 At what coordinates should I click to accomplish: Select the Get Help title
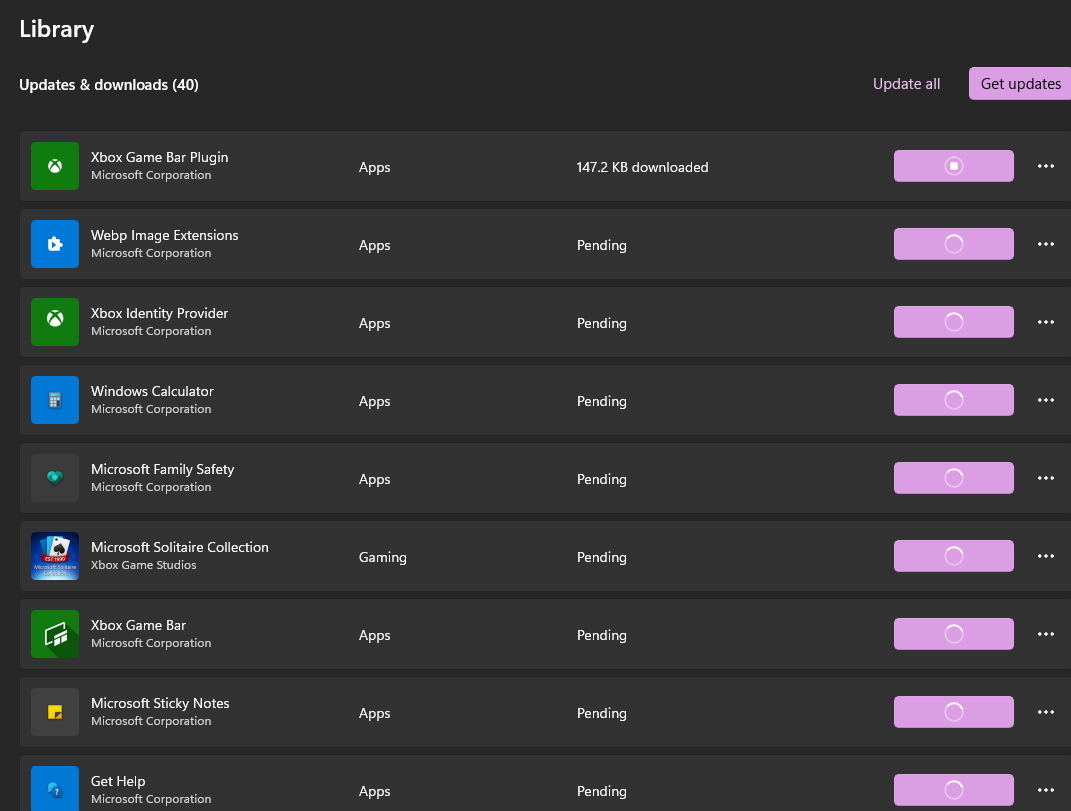(118, 781)
